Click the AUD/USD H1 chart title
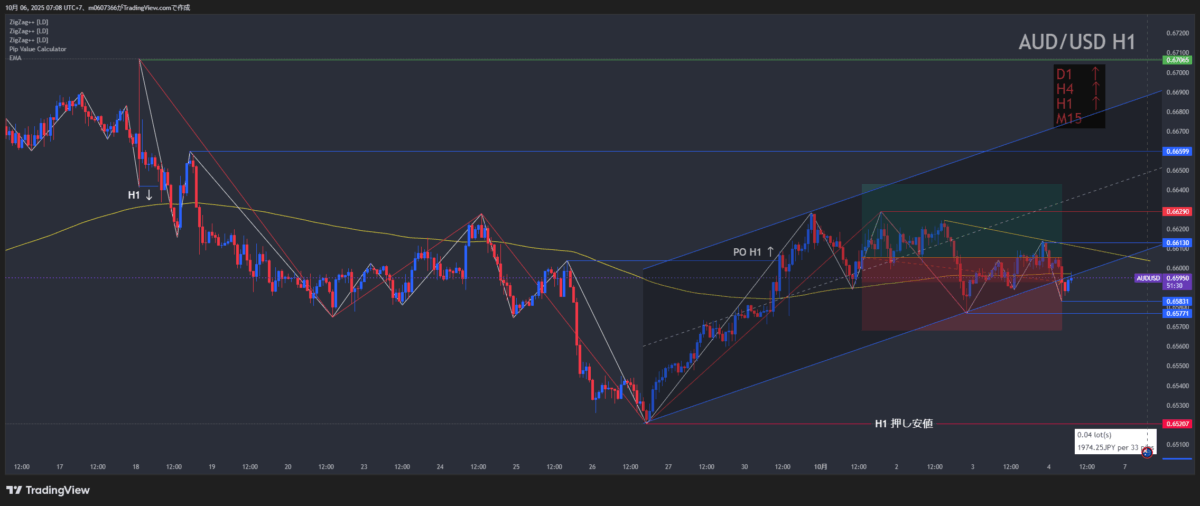1200x506 pixels. pyautogui.click(x=1076, y=42)
